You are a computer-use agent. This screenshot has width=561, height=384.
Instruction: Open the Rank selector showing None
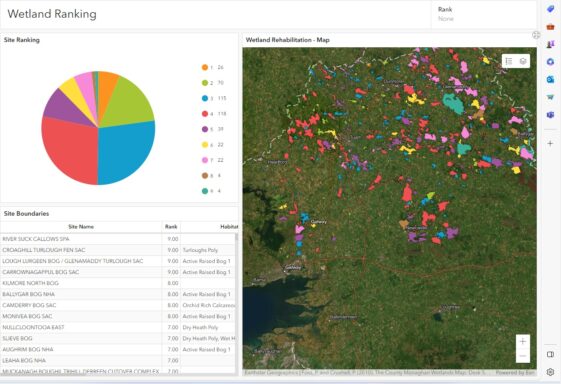click(484, 14)
